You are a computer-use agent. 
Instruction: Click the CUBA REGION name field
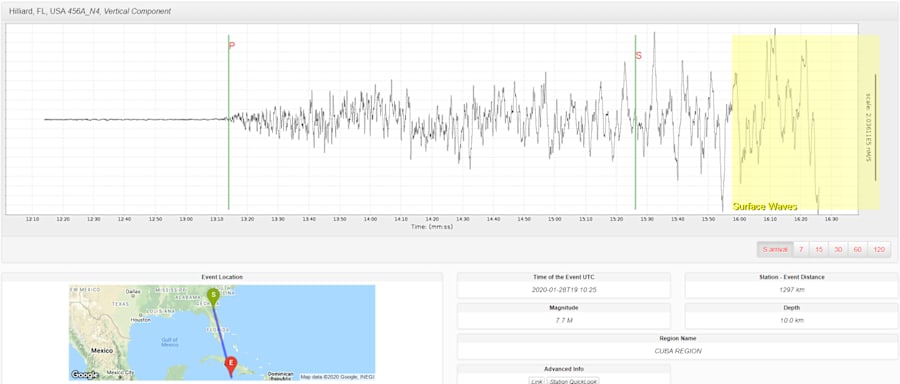click(678, 351)
